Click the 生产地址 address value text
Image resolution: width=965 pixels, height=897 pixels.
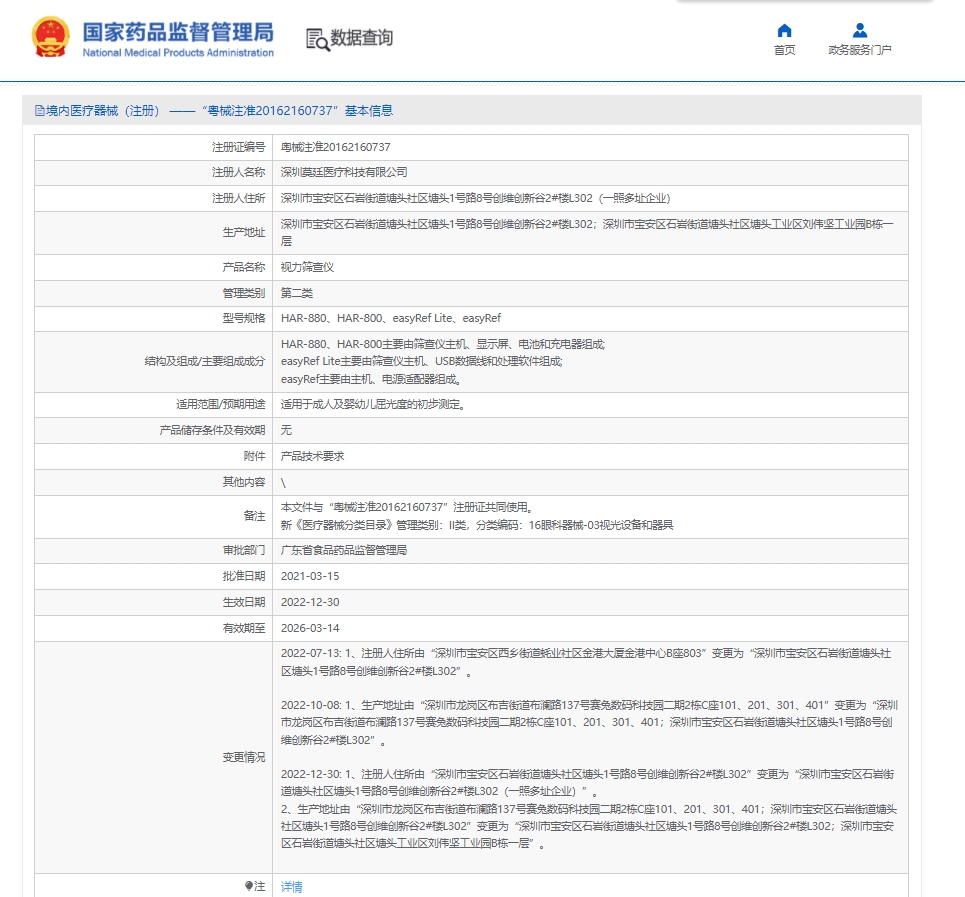587,233
